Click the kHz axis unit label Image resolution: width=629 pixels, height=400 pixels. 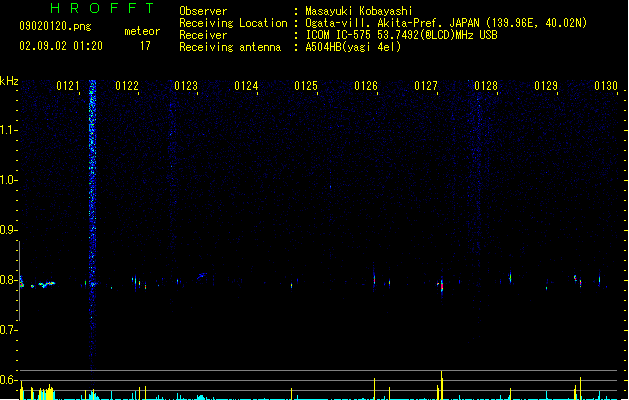point(9,81)
